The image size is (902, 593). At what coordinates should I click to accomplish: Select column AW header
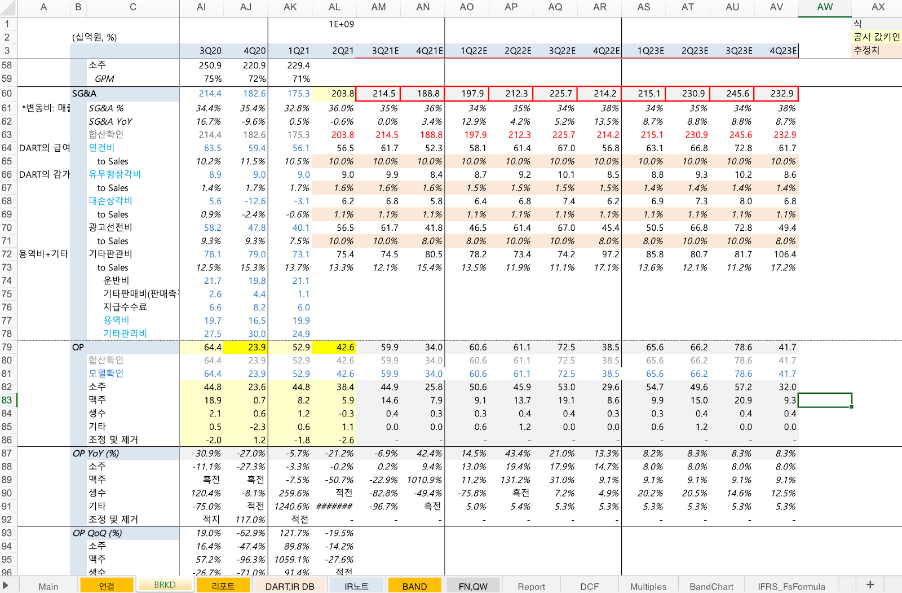point(825,7)
